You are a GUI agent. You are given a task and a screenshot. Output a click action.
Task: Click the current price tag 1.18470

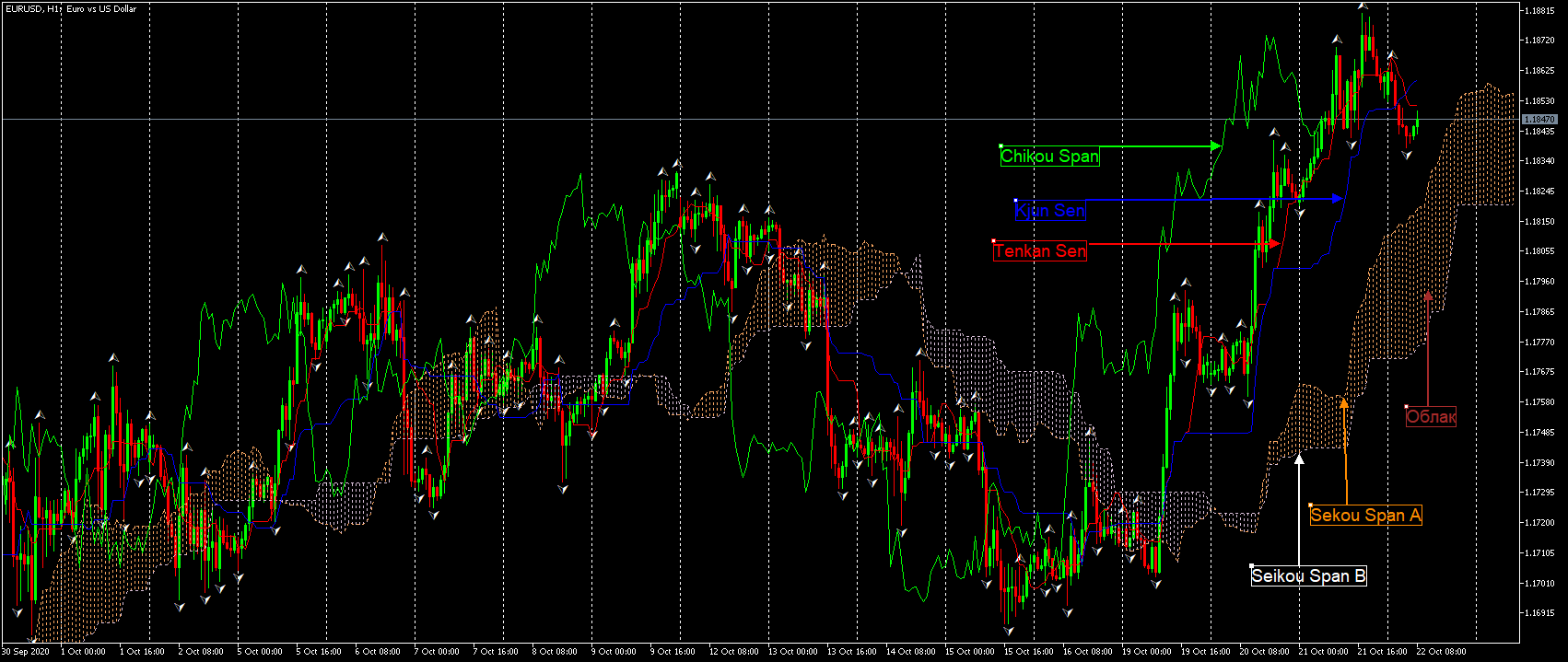tap(1539, 120)
